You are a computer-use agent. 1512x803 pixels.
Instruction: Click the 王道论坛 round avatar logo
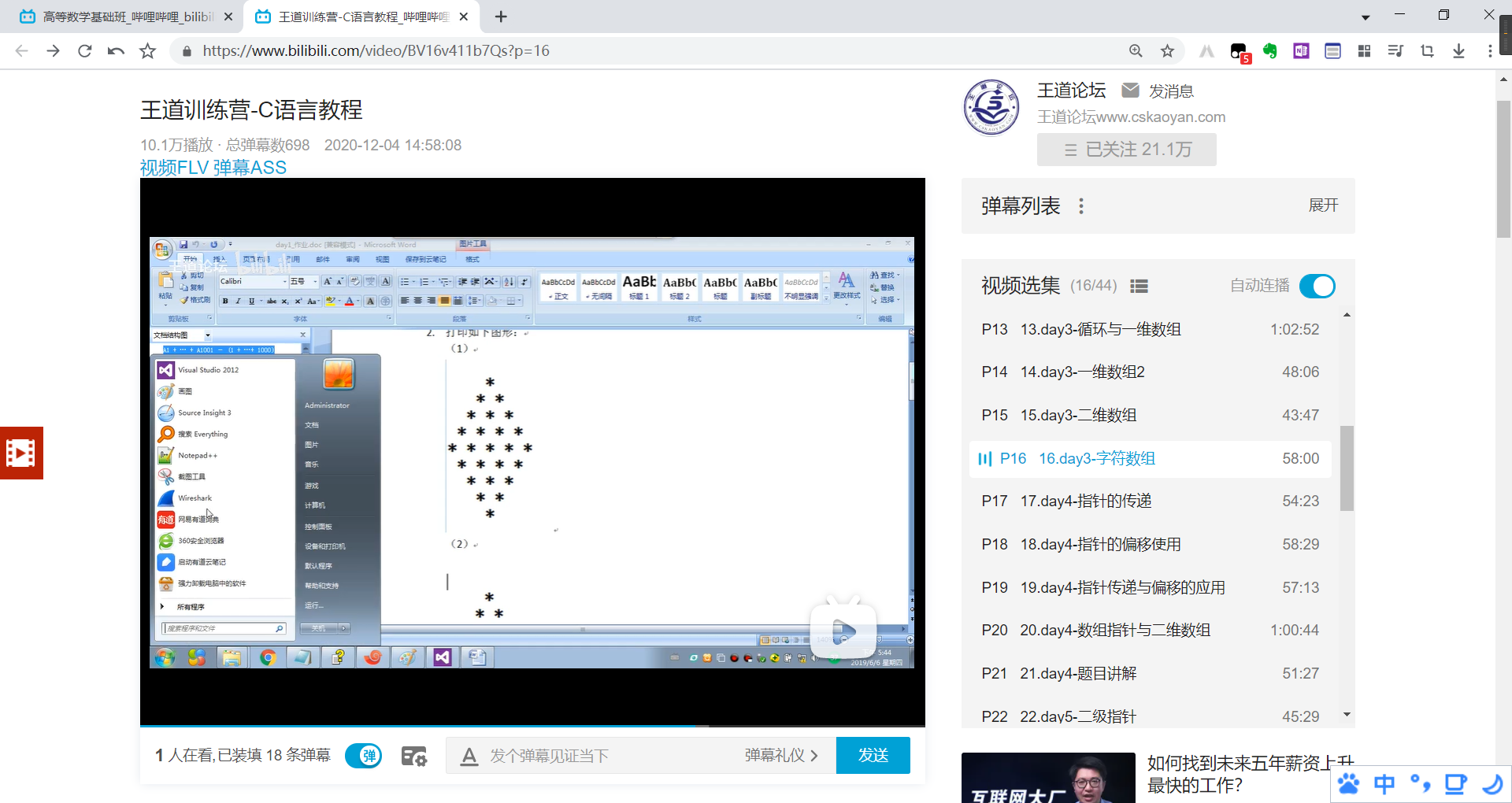991,108
